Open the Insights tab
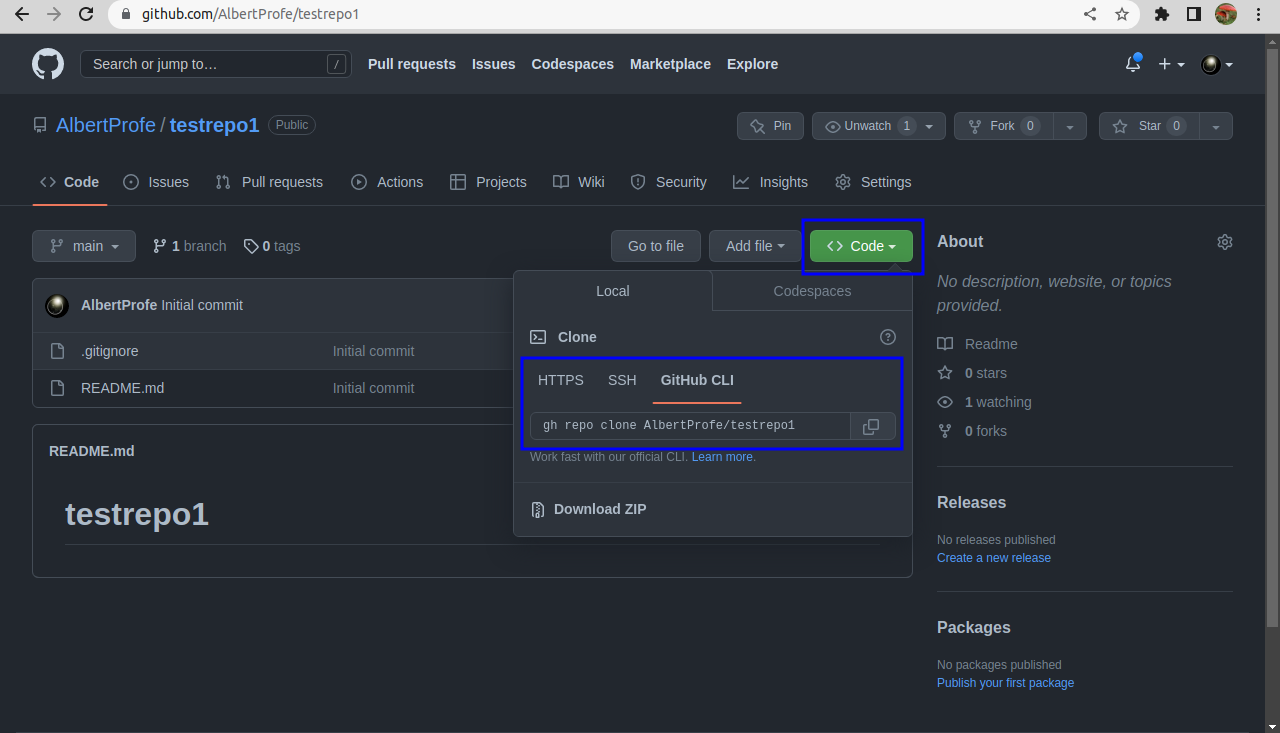The height and width of the screenshot is (733, 1280). point(770,182)
